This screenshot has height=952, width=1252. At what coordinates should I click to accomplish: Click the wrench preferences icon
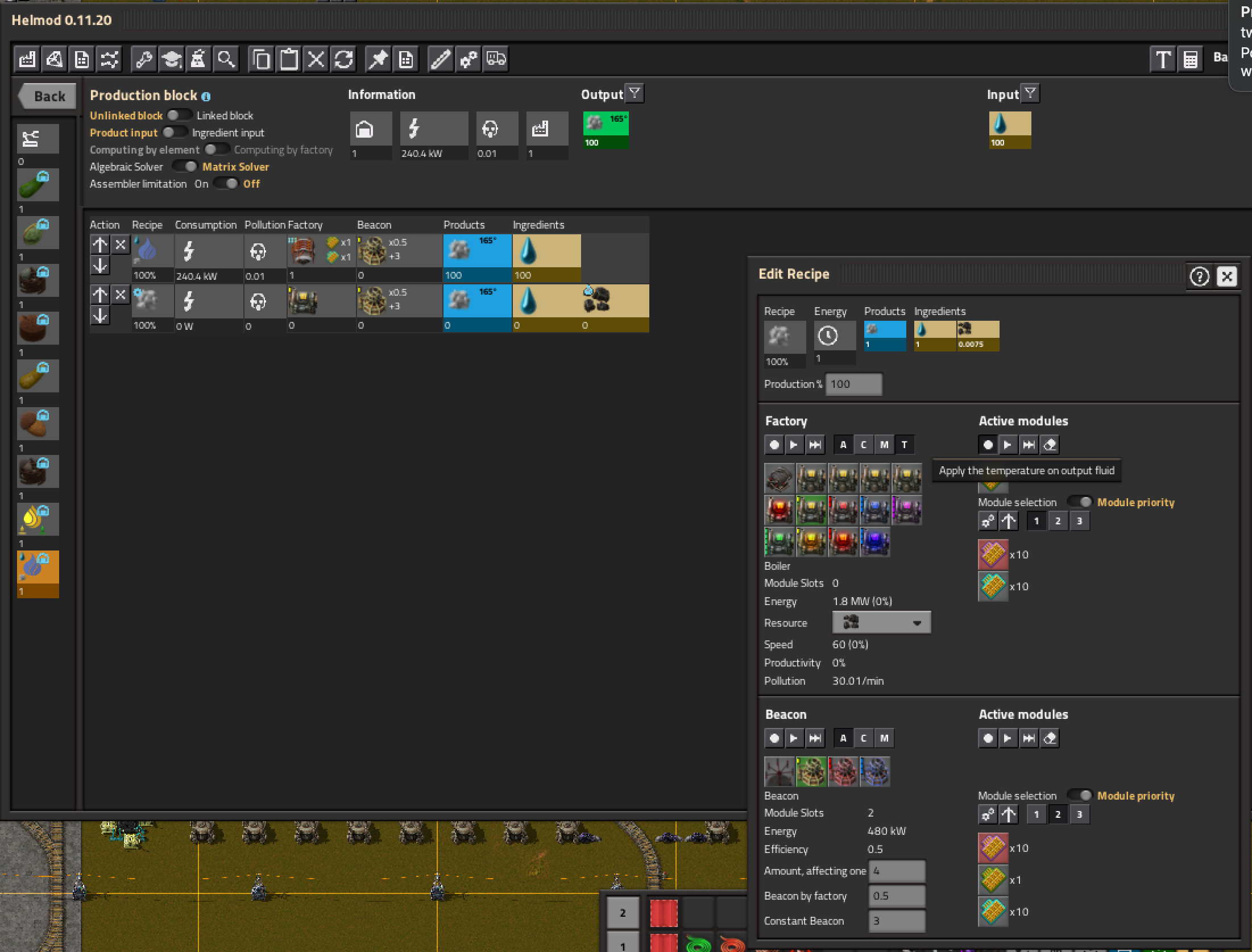[144, 59]
